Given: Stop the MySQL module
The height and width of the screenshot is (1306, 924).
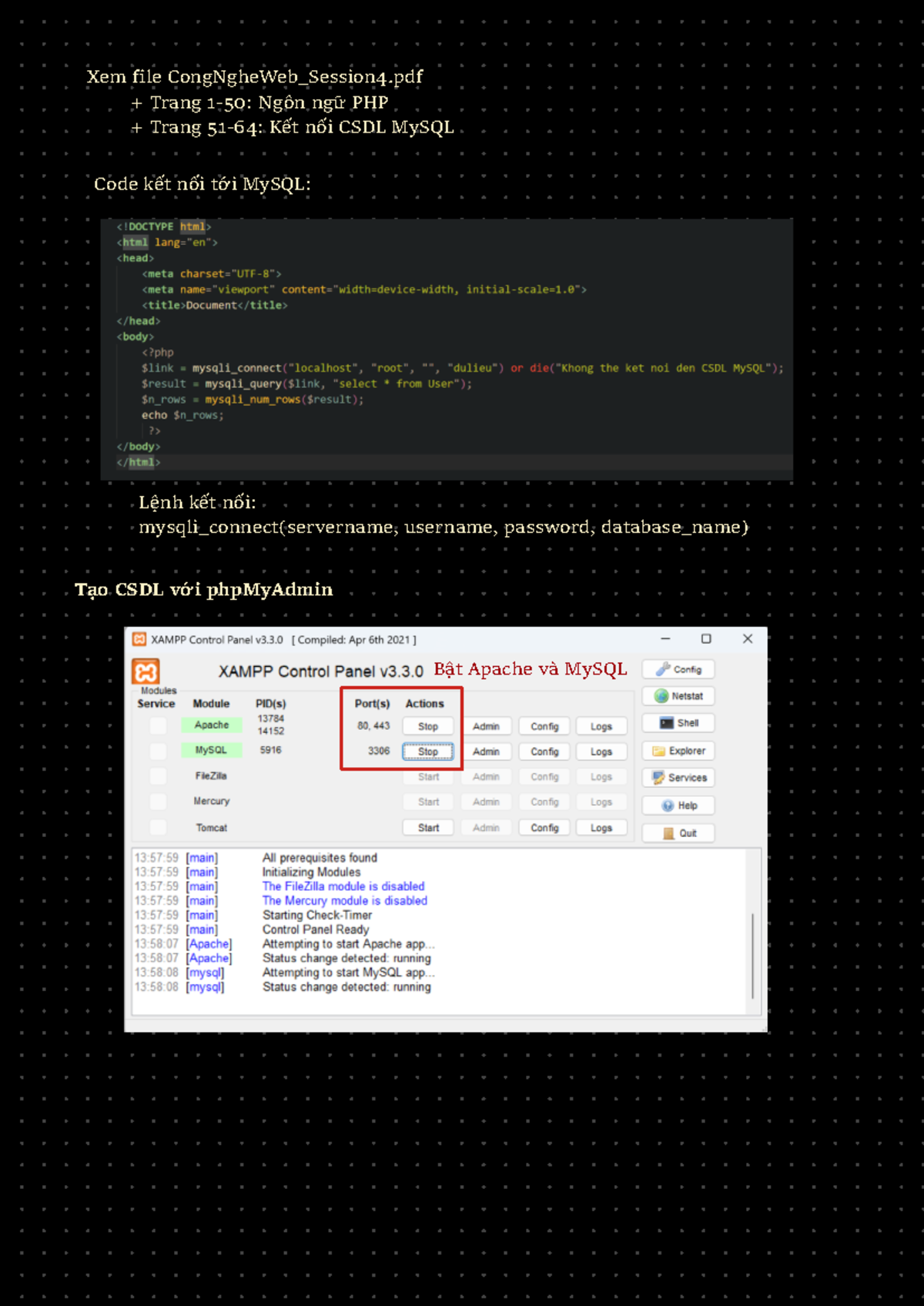Looking at the screenshot, I should [428, 752].
